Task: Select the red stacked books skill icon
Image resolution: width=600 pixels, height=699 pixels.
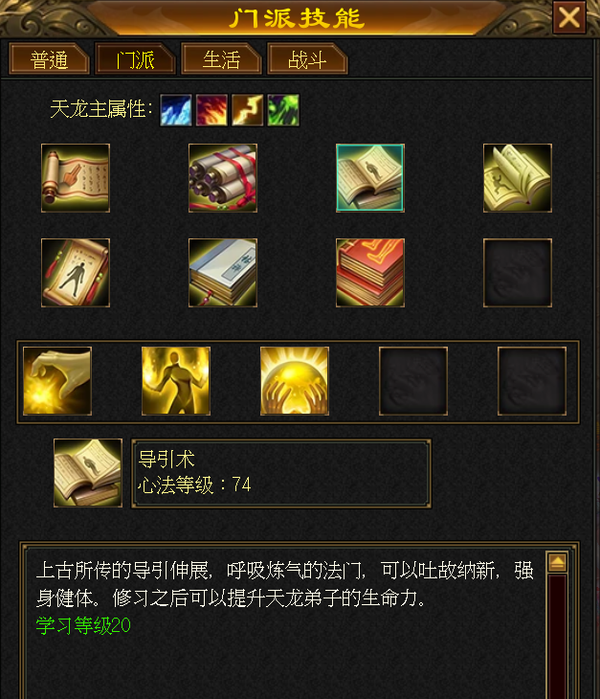Action: coord(370,272)
